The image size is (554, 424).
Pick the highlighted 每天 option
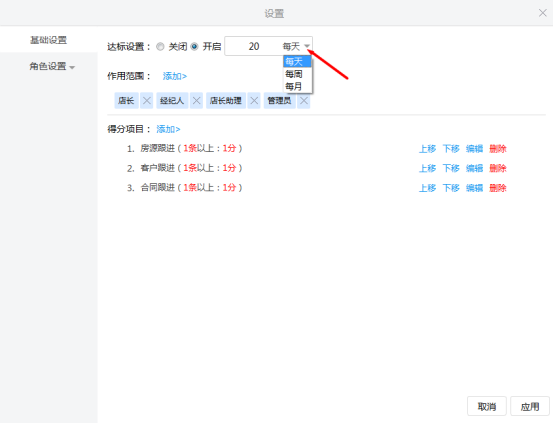(297, 61)
